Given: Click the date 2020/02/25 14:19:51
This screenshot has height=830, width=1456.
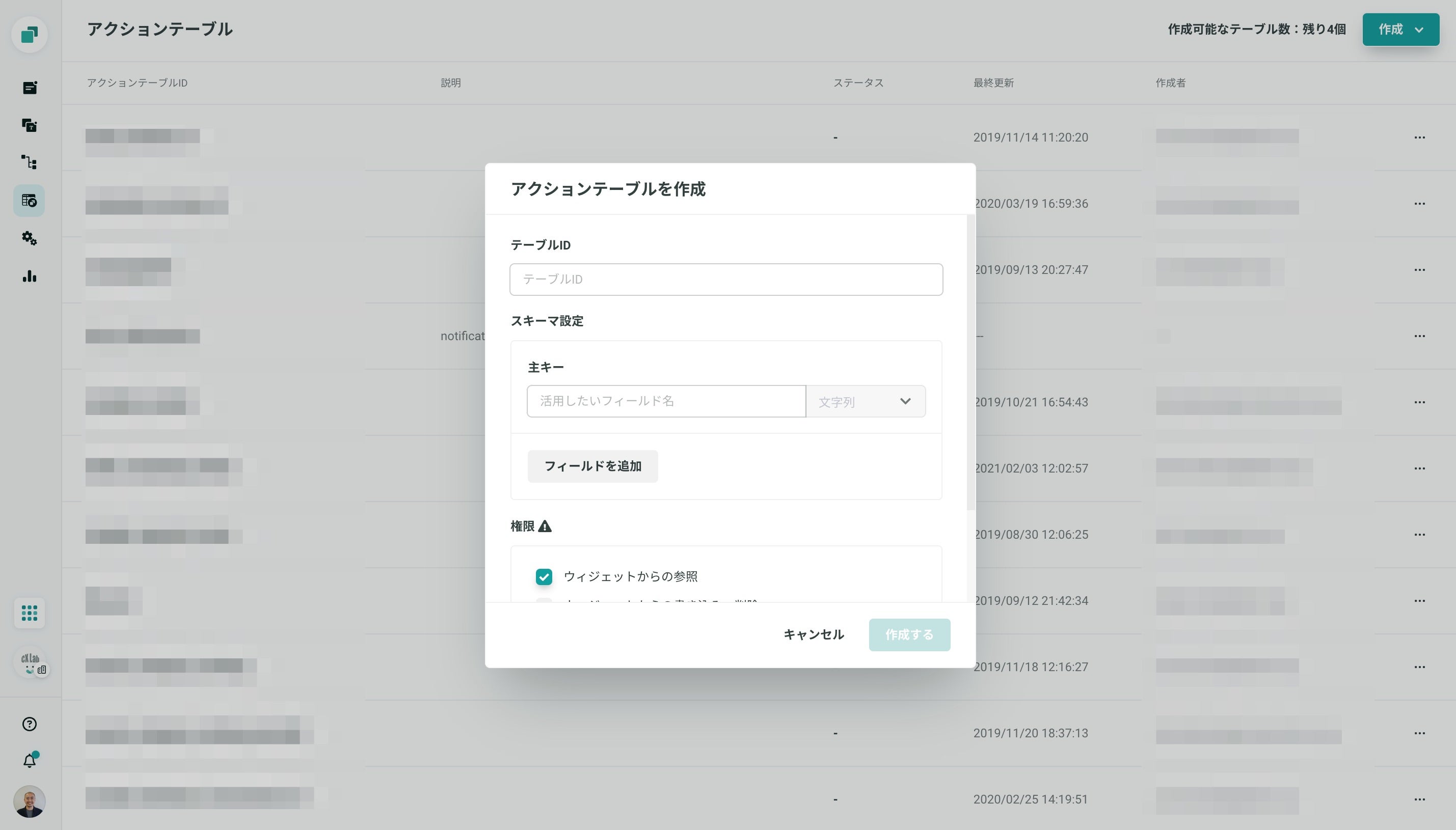Looking at the screenshot, I should coord(1031,799).
